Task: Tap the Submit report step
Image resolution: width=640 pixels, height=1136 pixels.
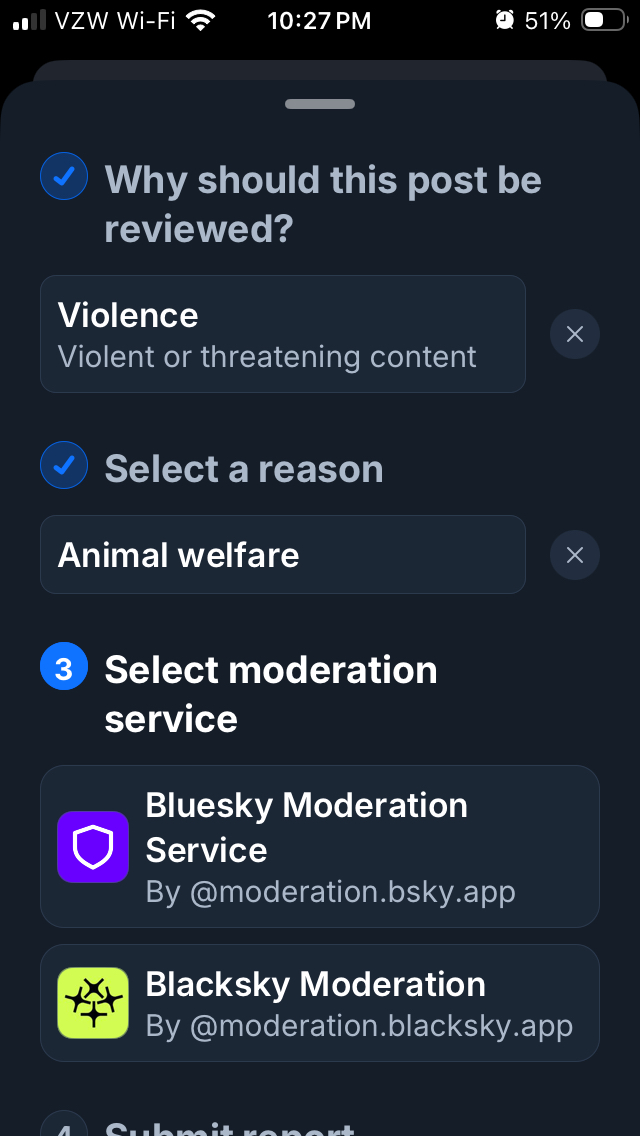Action: tap(230, 1126)
